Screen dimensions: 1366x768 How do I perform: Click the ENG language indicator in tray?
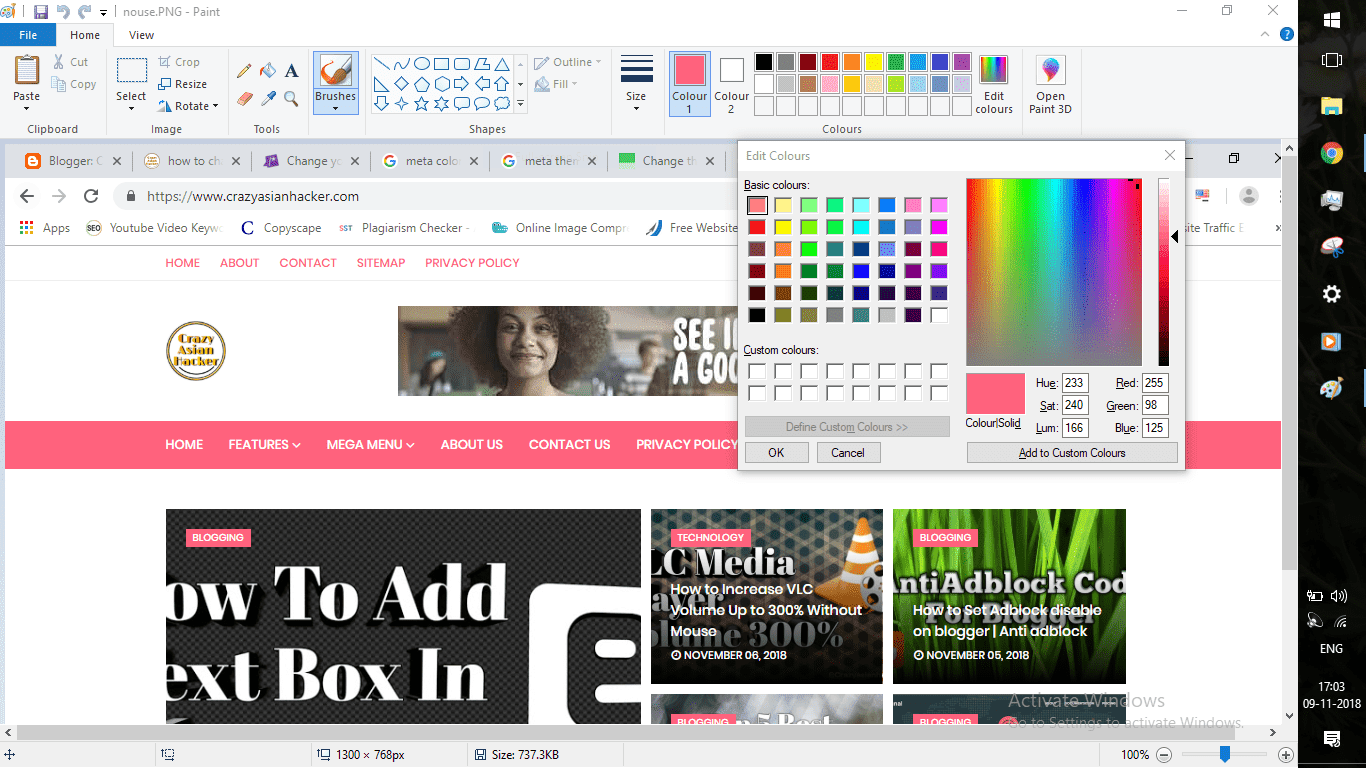pyautogui.click(x=1331, y=649)
